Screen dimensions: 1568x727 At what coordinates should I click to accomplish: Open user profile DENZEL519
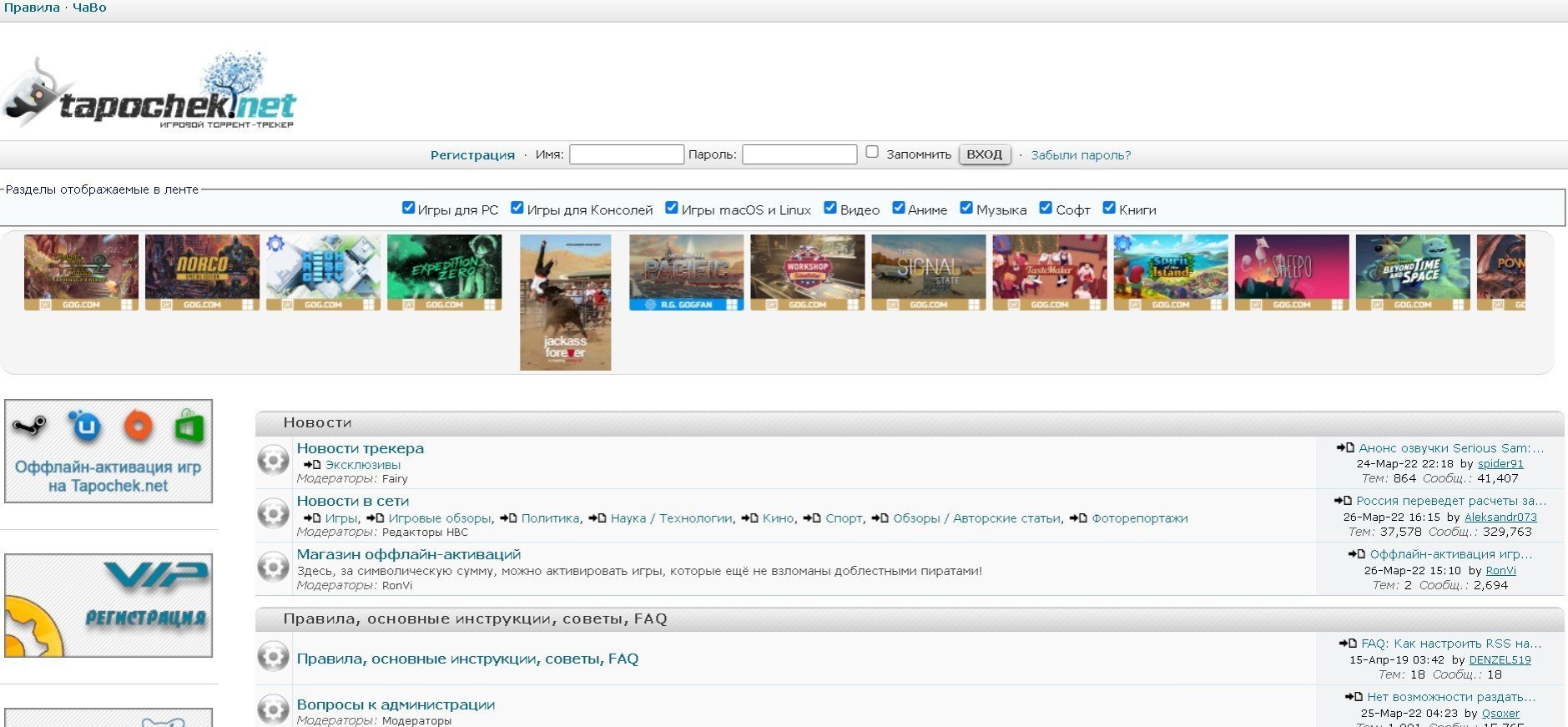point(1500,660)
